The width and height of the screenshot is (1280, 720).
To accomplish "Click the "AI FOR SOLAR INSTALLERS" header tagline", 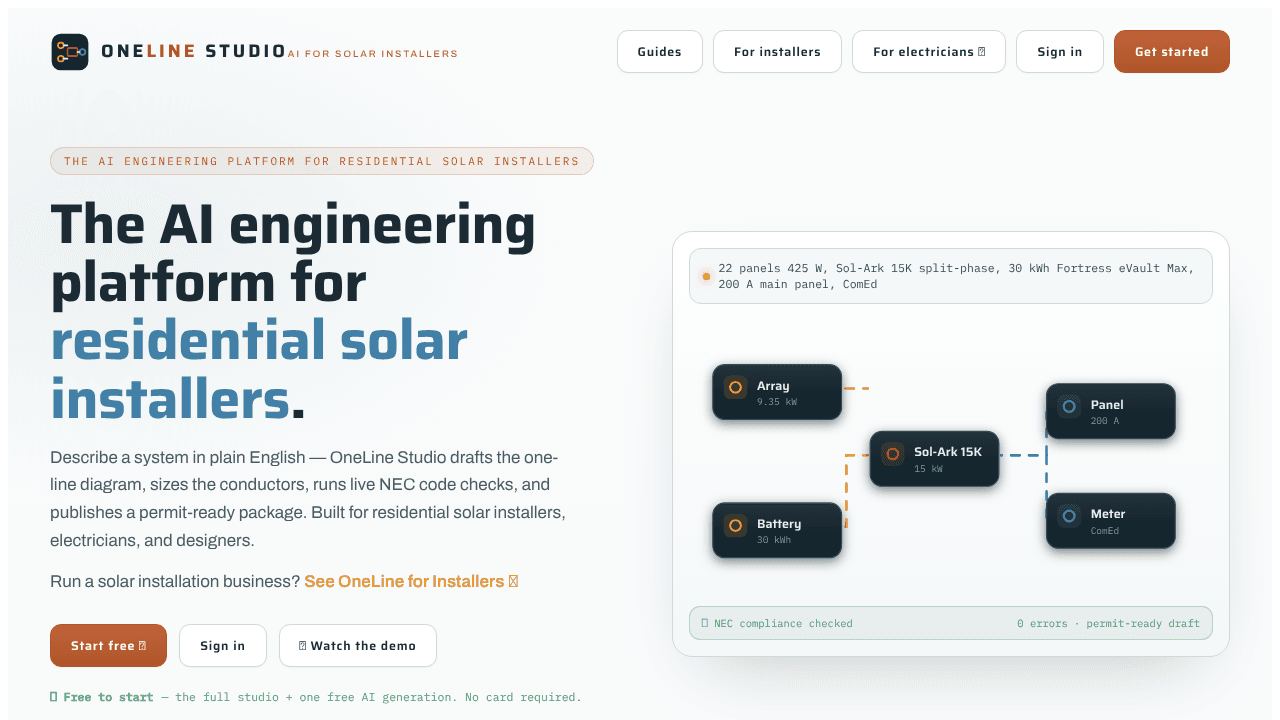I will coord(373,54).
